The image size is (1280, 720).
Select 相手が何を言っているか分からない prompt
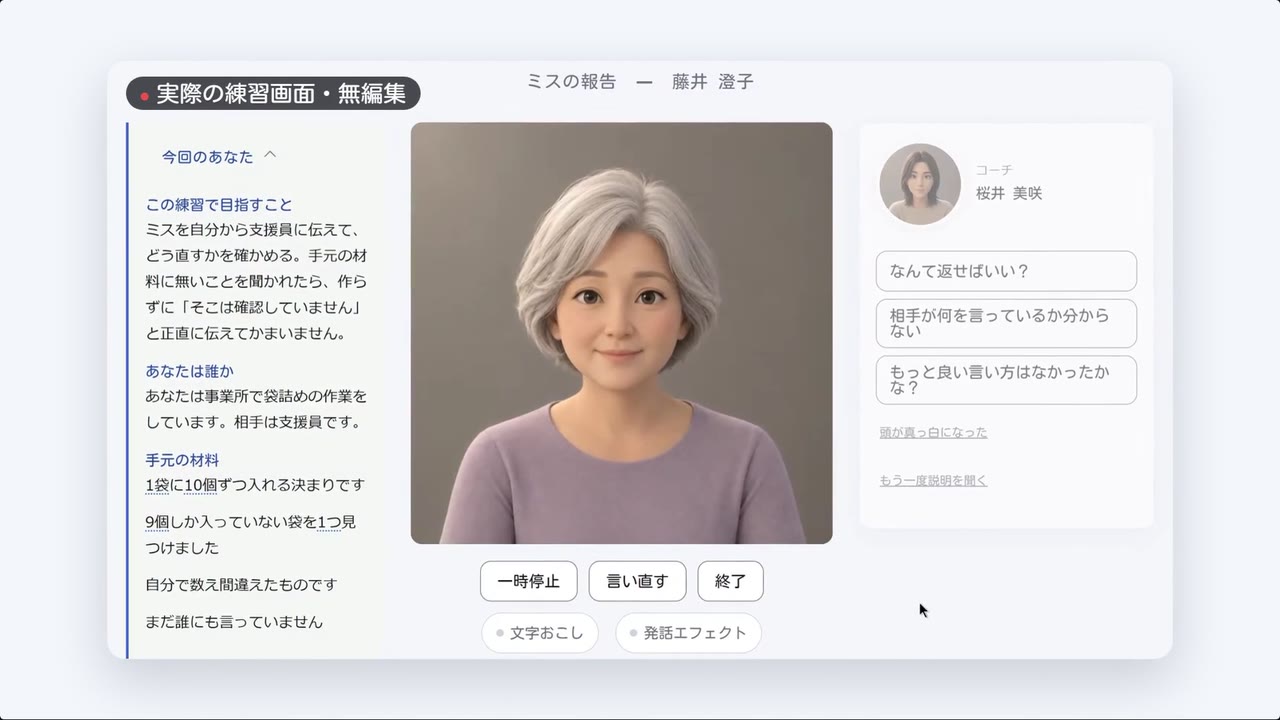[x=1006, y=323]
